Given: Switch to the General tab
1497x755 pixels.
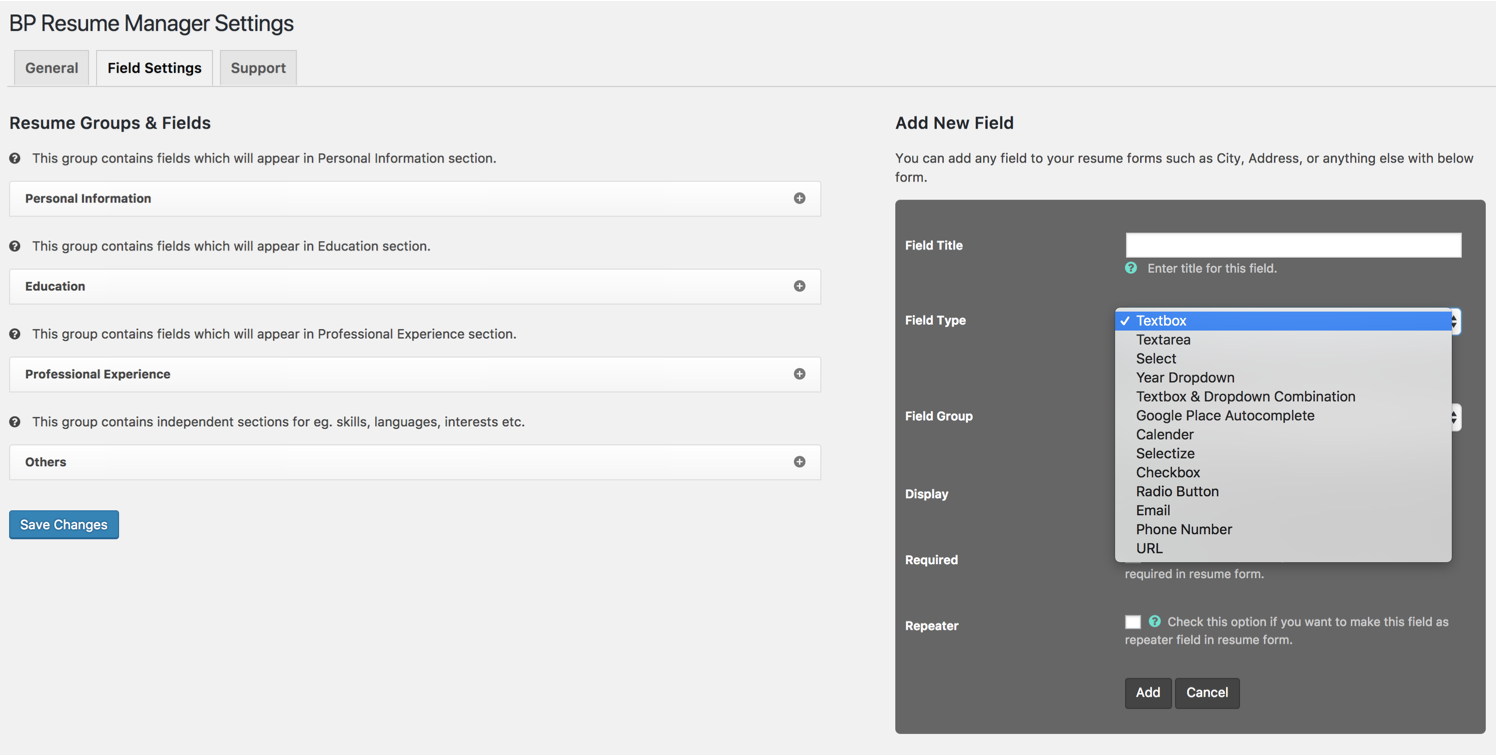Looking at the screenshot, I should (x=52, y=68).
